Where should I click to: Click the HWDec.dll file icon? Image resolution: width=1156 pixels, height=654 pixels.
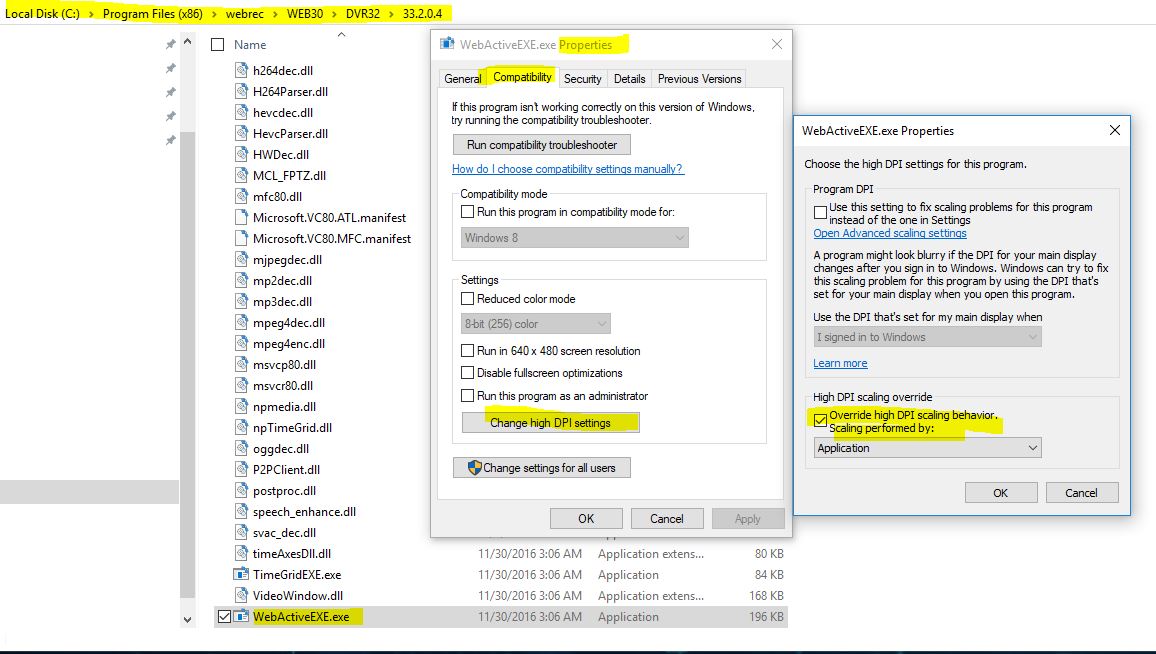click(241, 154)
